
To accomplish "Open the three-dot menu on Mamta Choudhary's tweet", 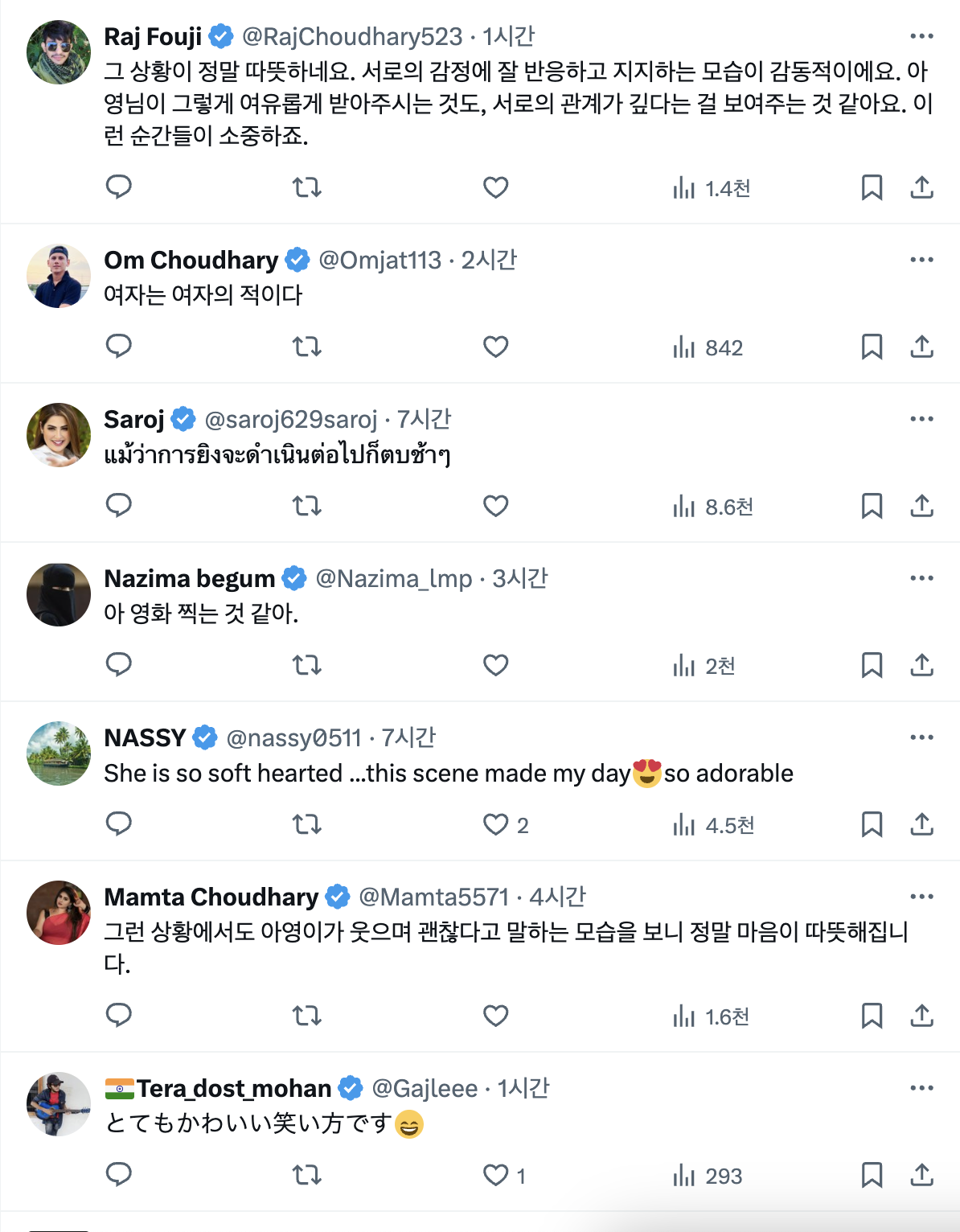I will 921,897.
